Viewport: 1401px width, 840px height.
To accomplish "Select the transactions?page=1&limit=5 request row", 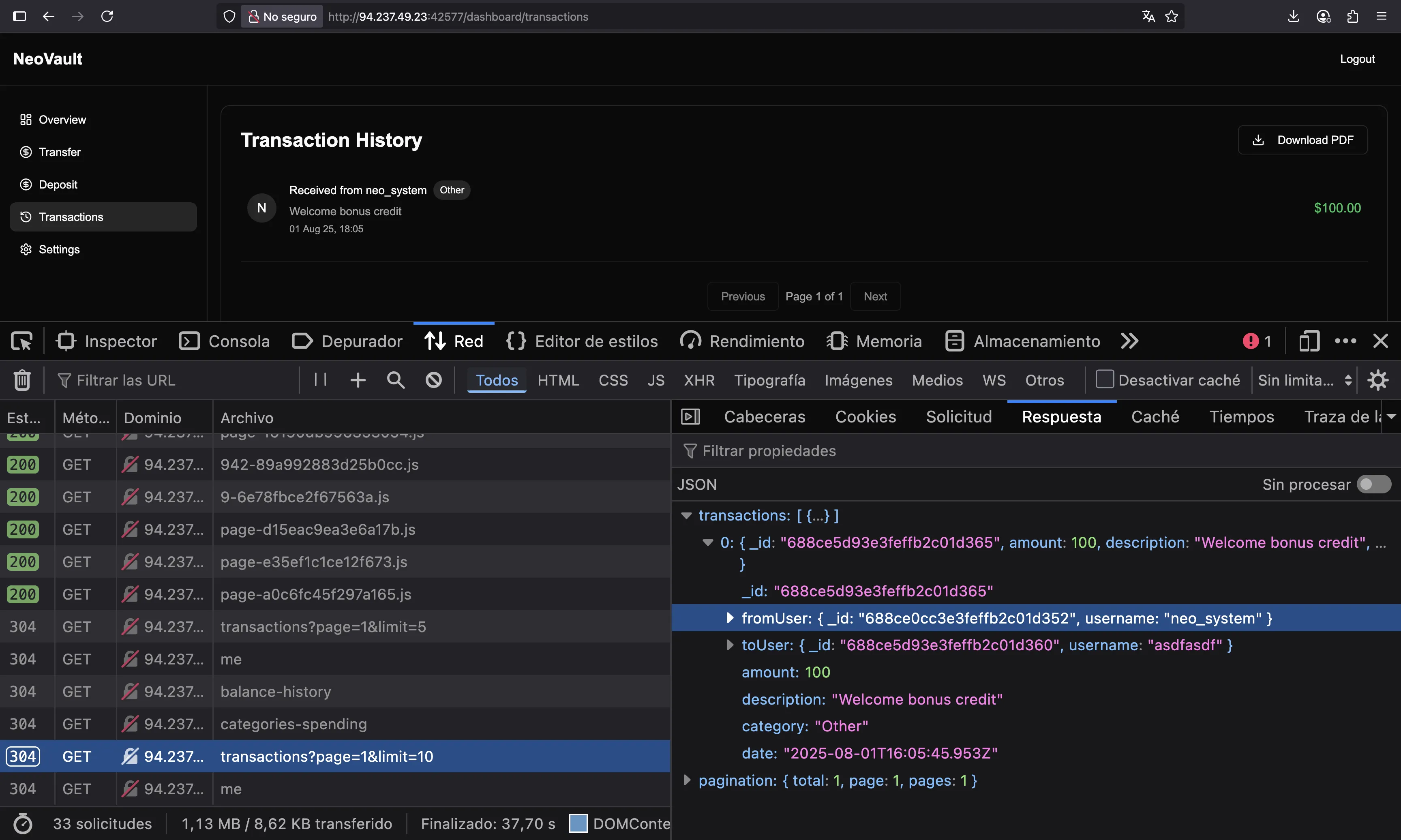I will pos(335,627).
